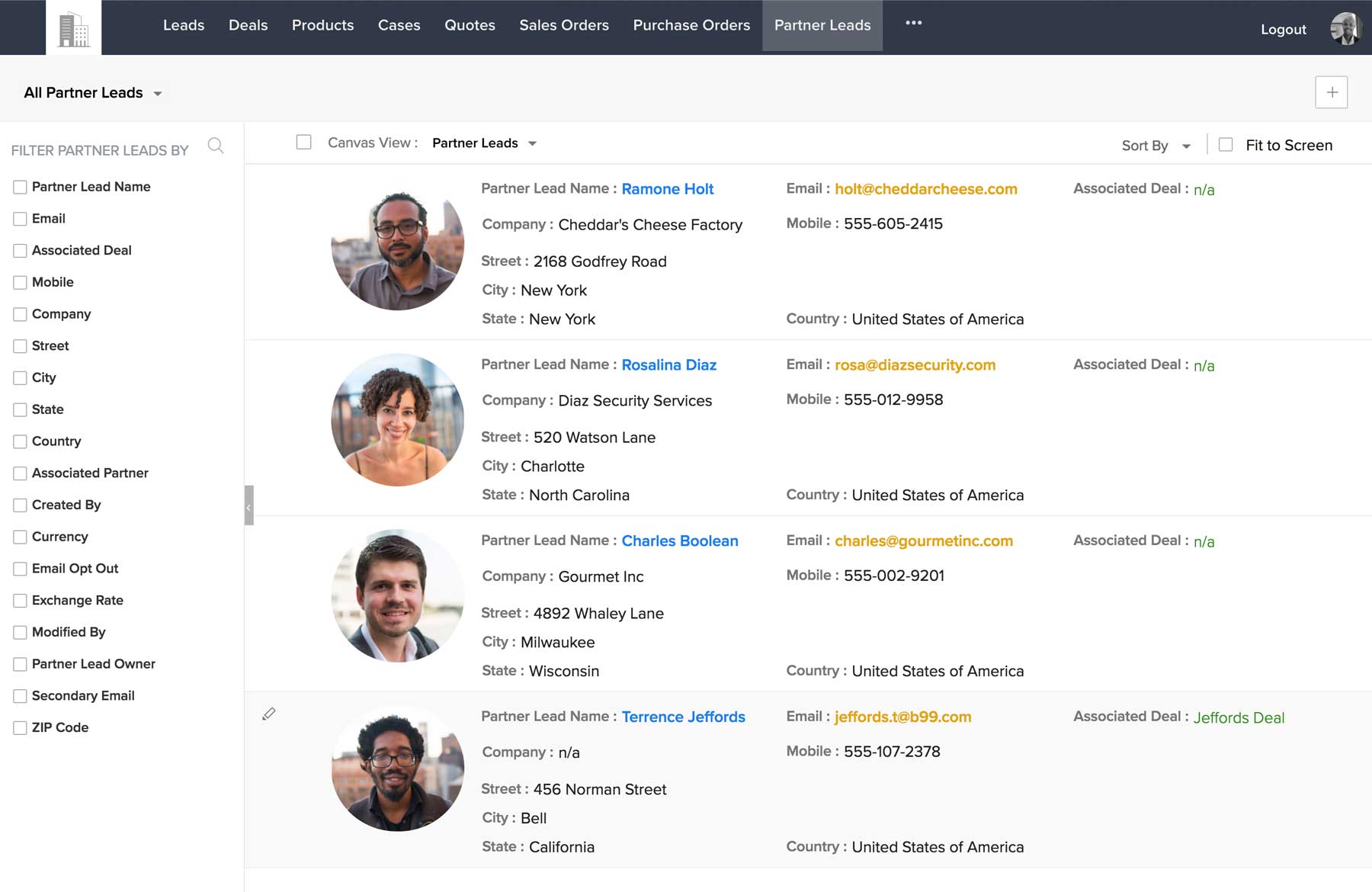Open Terrence Jeffords's lead record

(x=683, y=717)
